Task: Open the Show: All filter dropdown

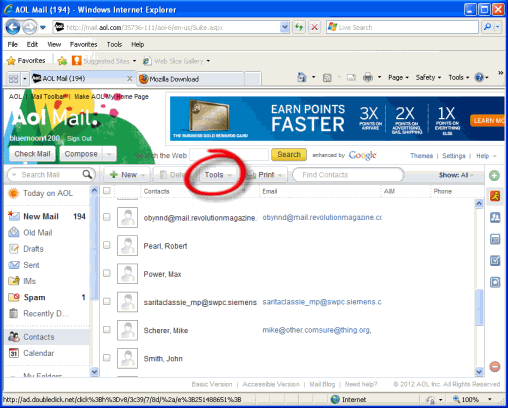Action: (x=456, y=175)
